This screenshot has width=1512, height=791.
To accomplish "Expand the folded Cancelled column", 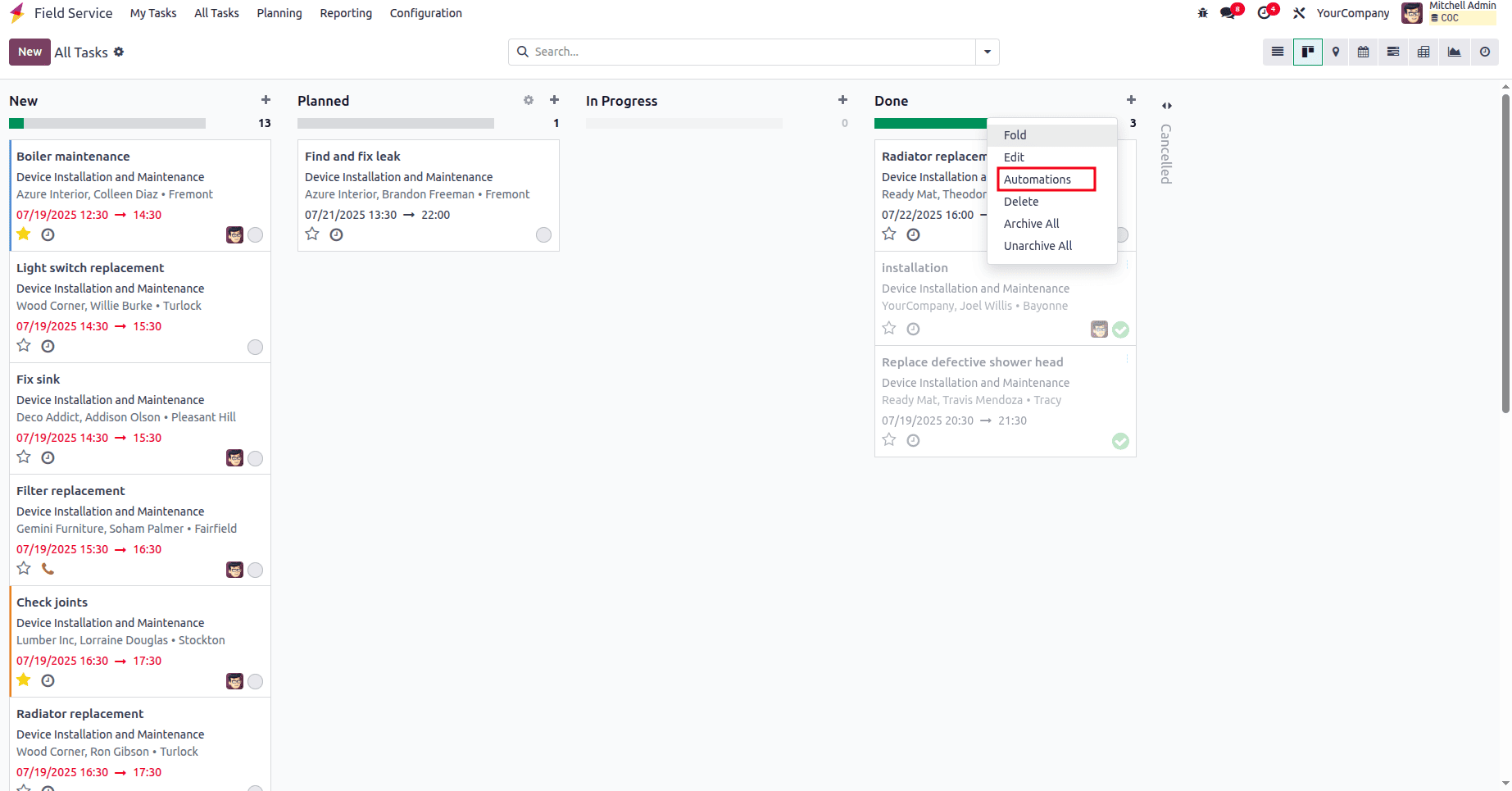I will [1167, 106].
